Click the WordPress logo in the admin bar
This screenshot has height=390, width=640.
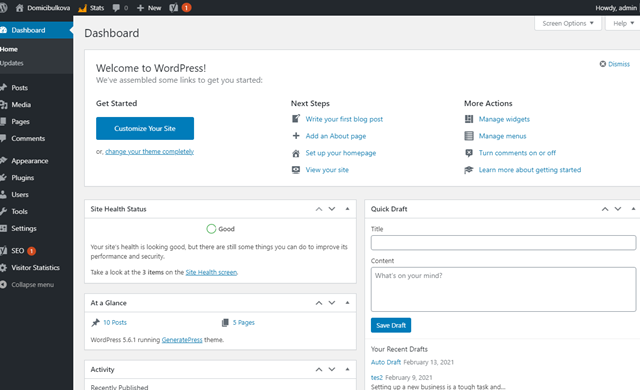coord(3,8)
